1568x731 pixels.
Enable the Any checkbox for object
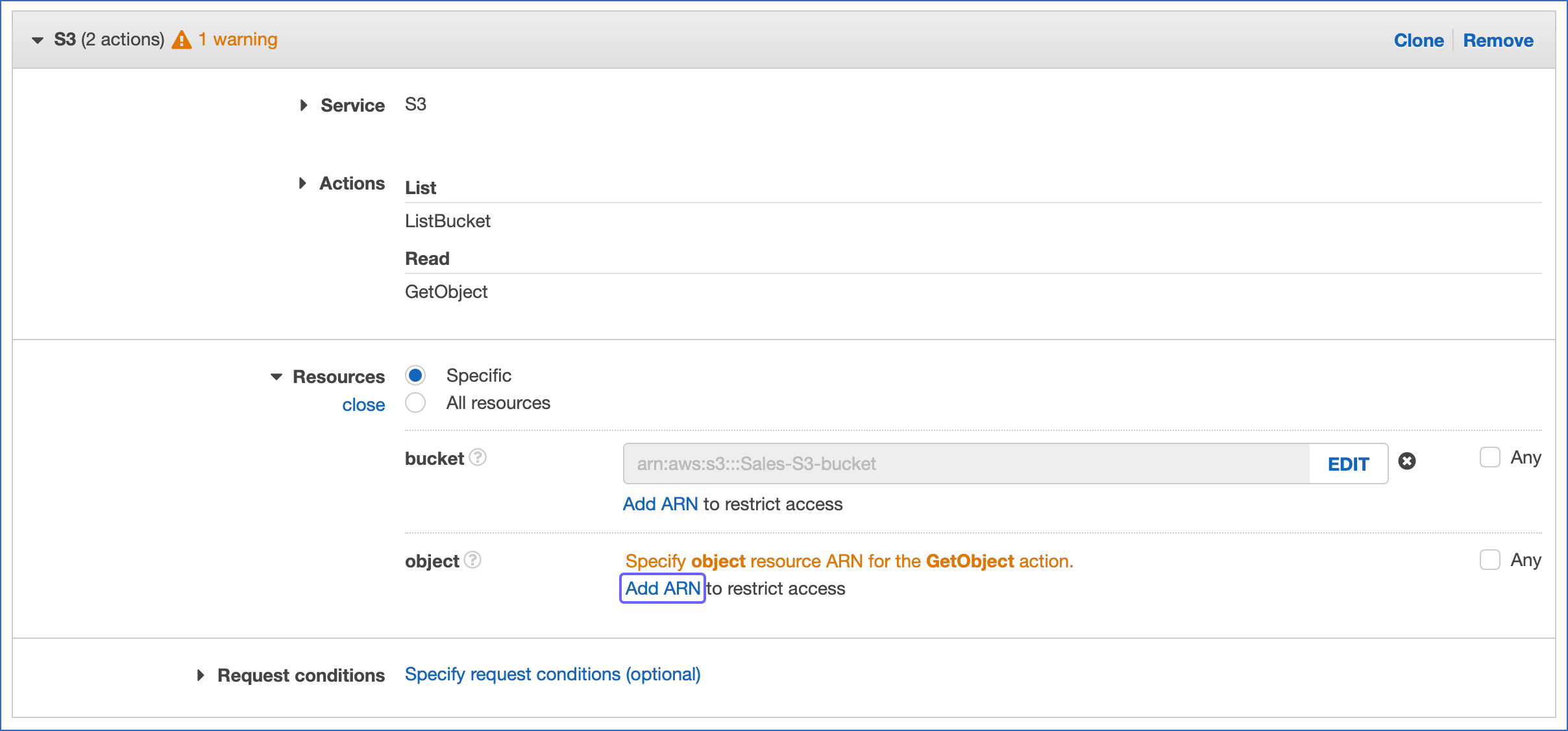tap(1489, 560)
